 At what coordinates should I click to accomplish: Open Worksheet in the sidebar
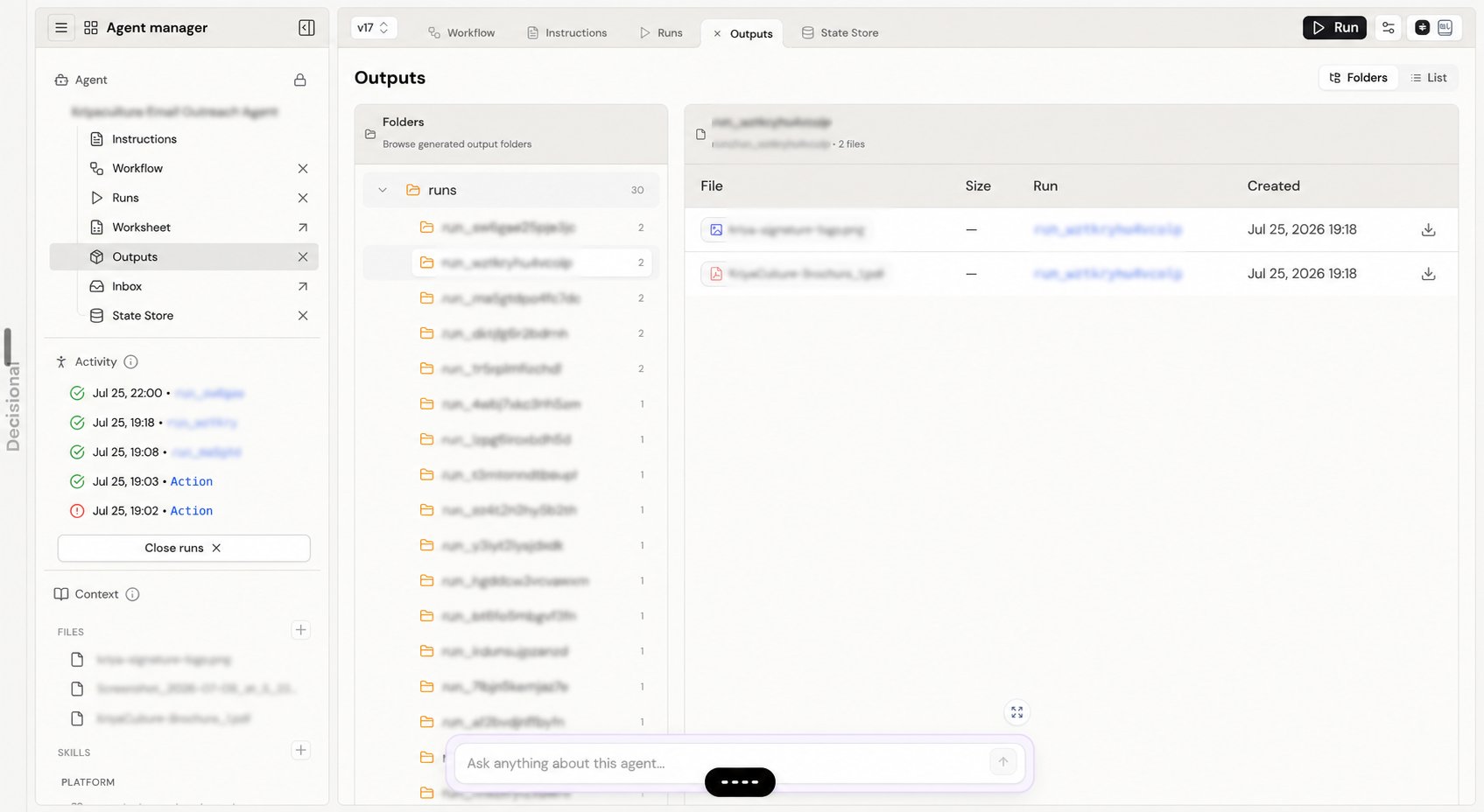coord(141,227)
